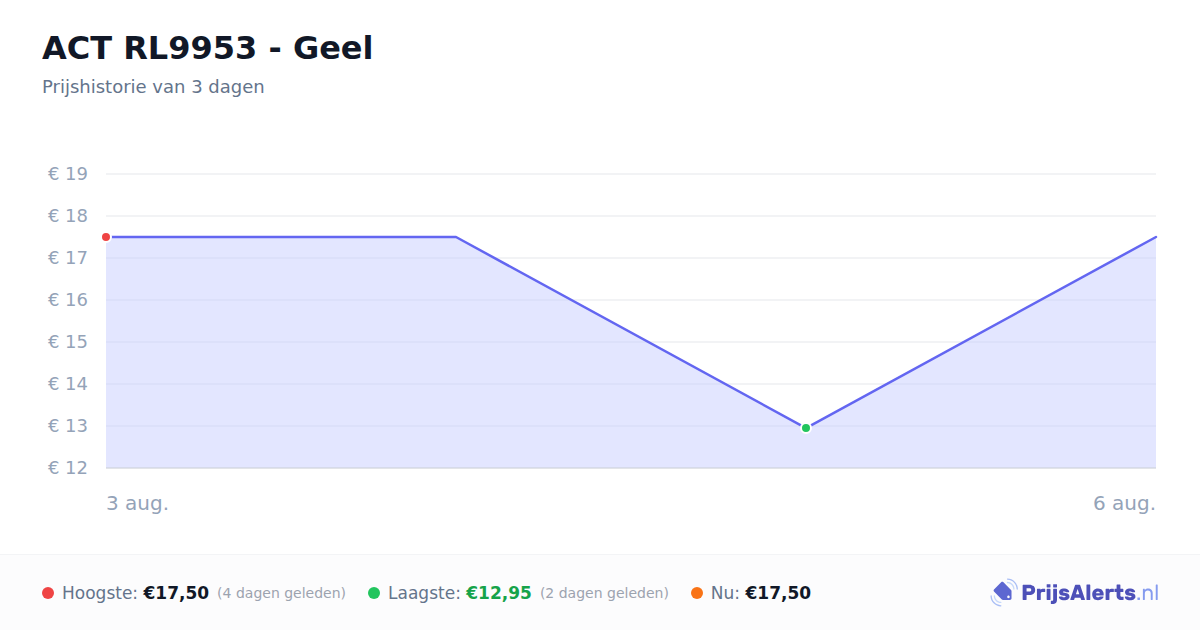Click the orange dot beside Nu
1200x630 pixels.
697,593
